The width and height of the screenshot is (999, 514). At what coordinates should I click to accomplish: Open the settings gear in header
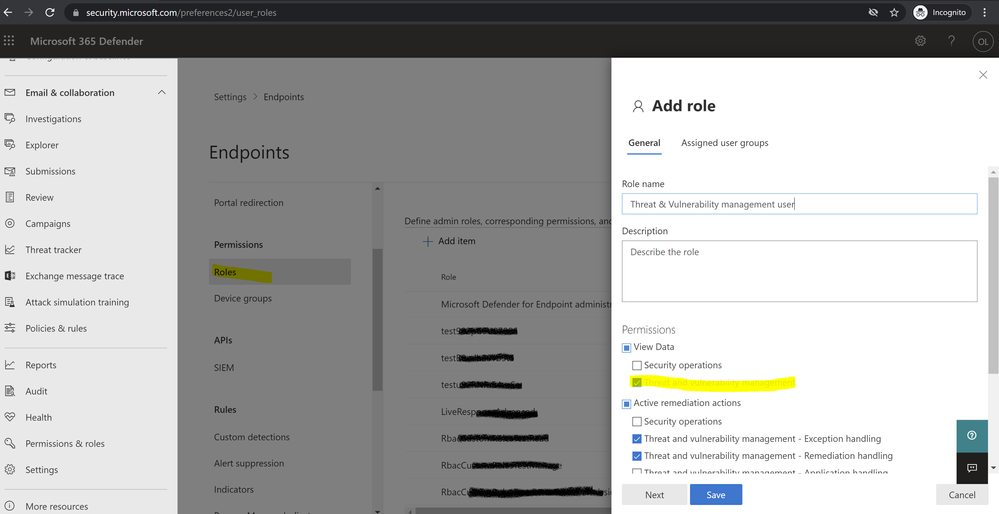point(920,41)
